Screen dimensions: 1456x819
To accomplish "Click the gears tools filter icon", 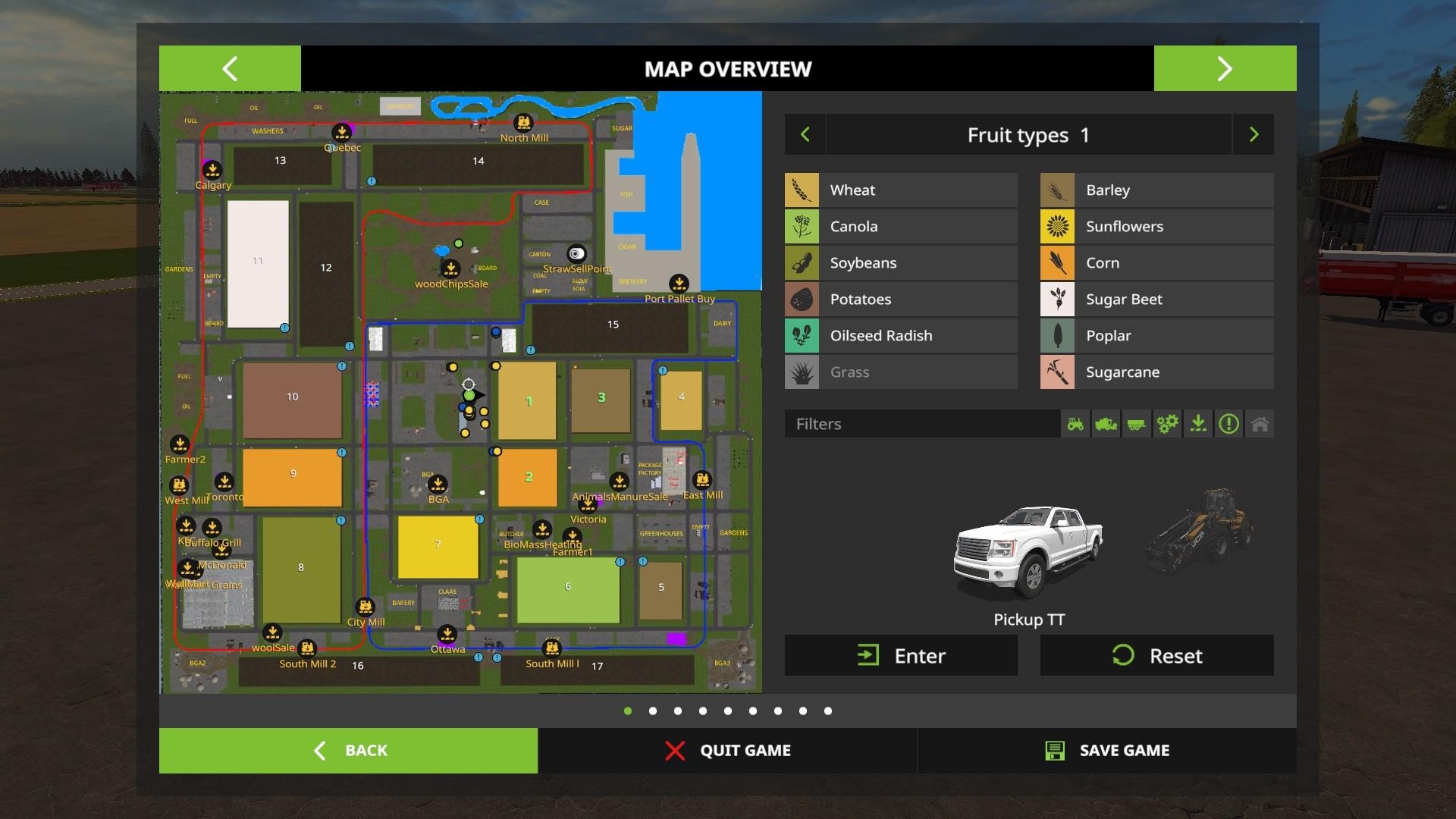I will point(1167,424).
